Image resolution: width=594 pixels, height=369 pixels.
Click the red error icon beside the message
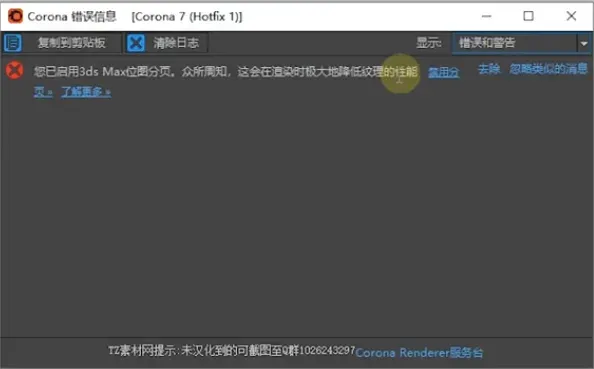click(15, 70)
